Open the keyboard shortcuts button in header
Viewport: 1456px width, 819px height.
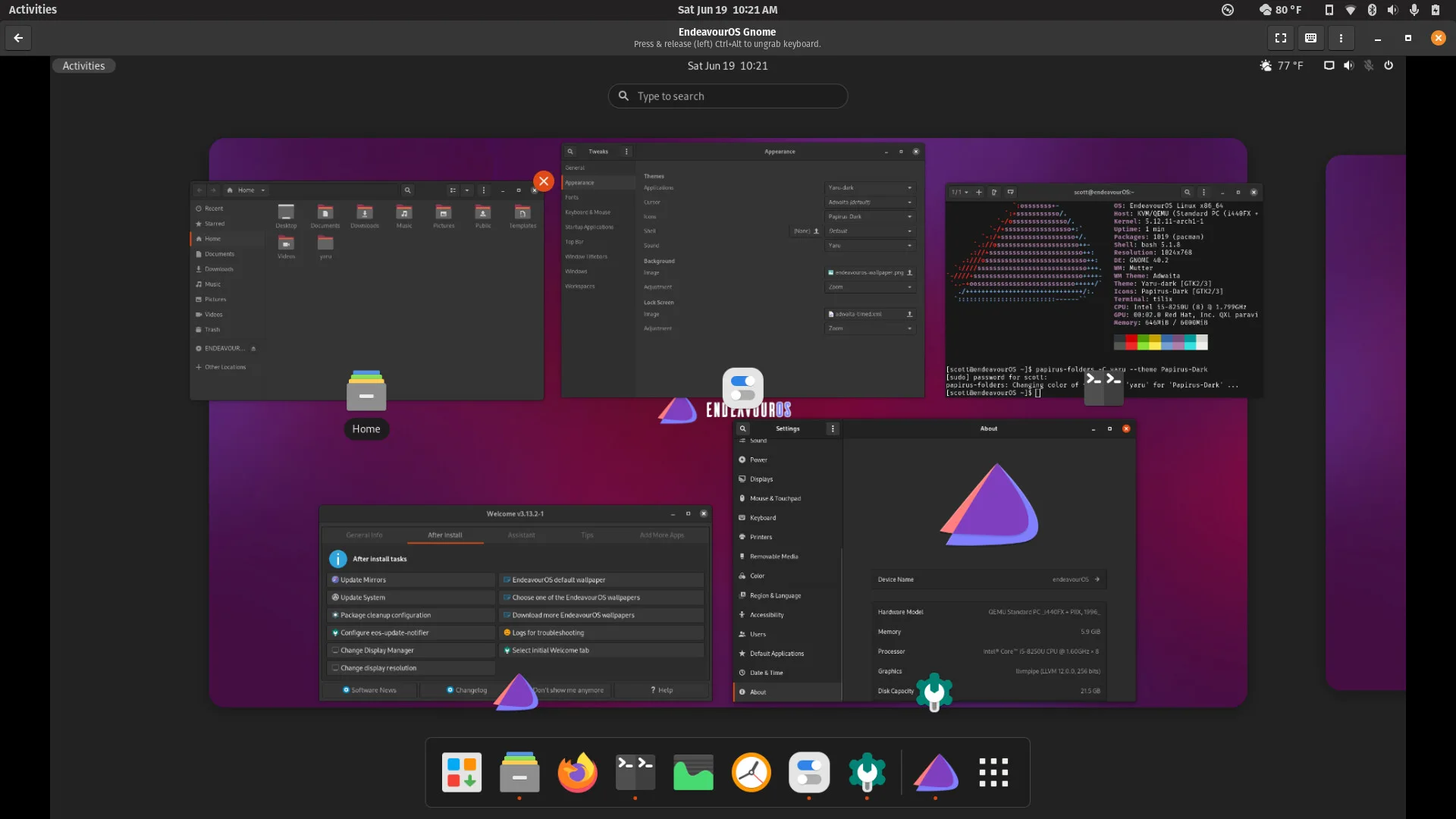[1310, 38]
